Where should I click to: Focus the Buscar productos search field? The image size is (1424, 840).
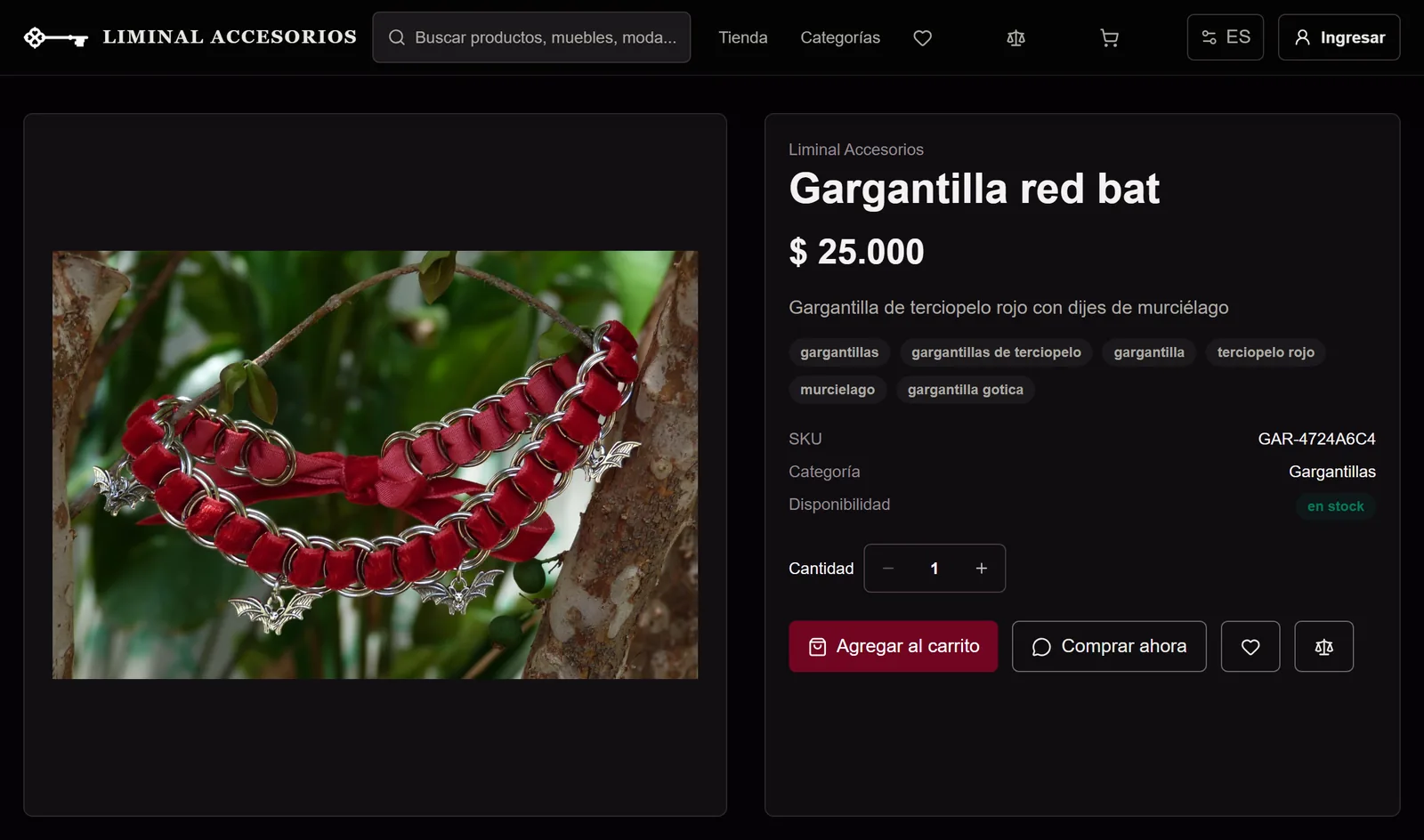click(x=531, y=37)
